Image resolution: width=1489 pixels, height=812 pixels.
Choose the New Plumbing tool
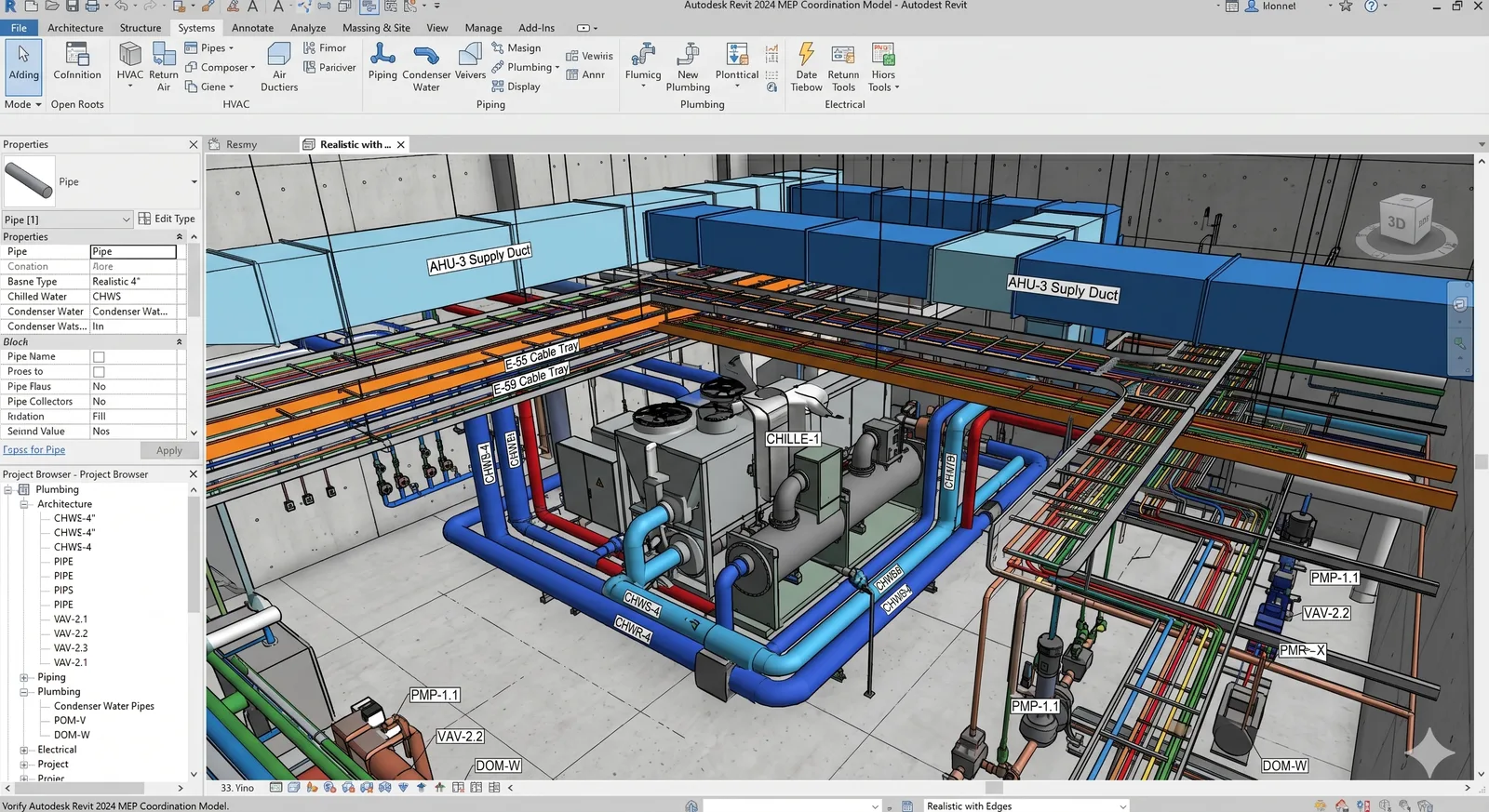[688, 67]
